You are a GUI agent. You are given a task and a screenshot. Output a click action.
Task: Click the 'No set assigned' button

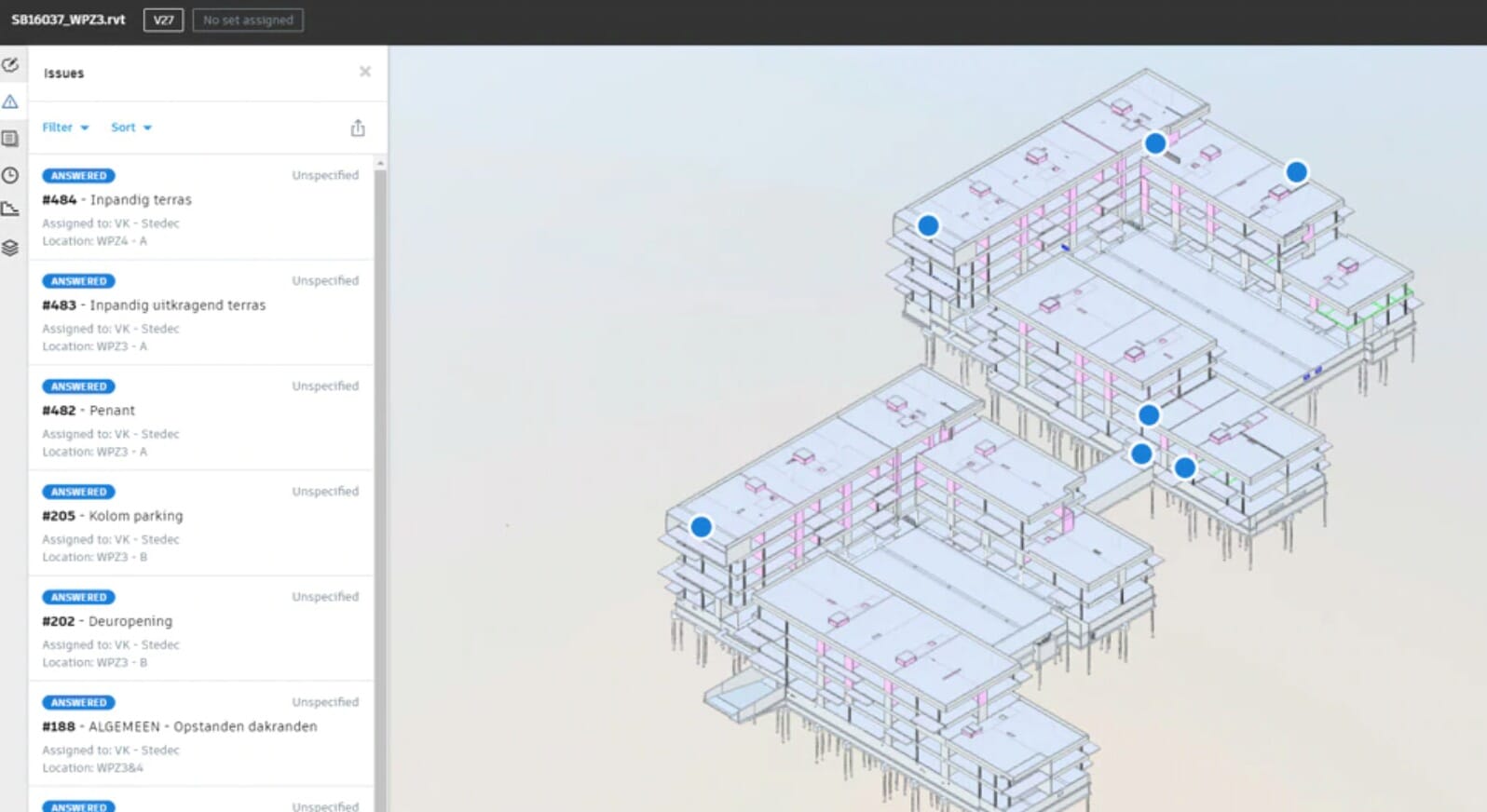(x=248, y=20)
